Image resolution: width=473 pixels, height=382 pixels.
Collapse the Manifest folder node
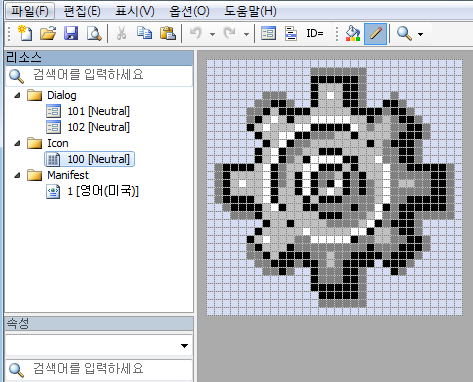coord(17,175)
